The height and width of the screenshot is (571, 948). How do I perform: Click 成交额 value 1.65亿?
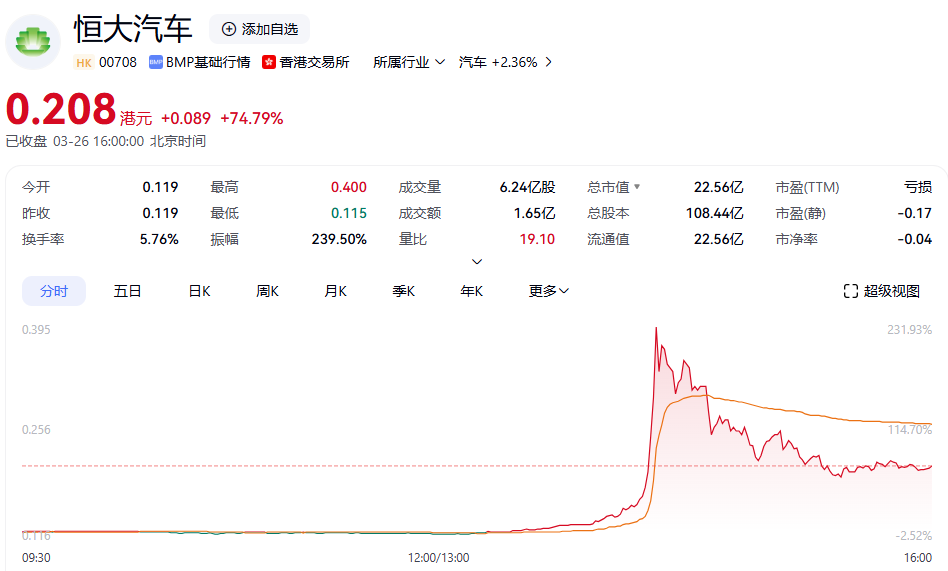tap(534, 213)
